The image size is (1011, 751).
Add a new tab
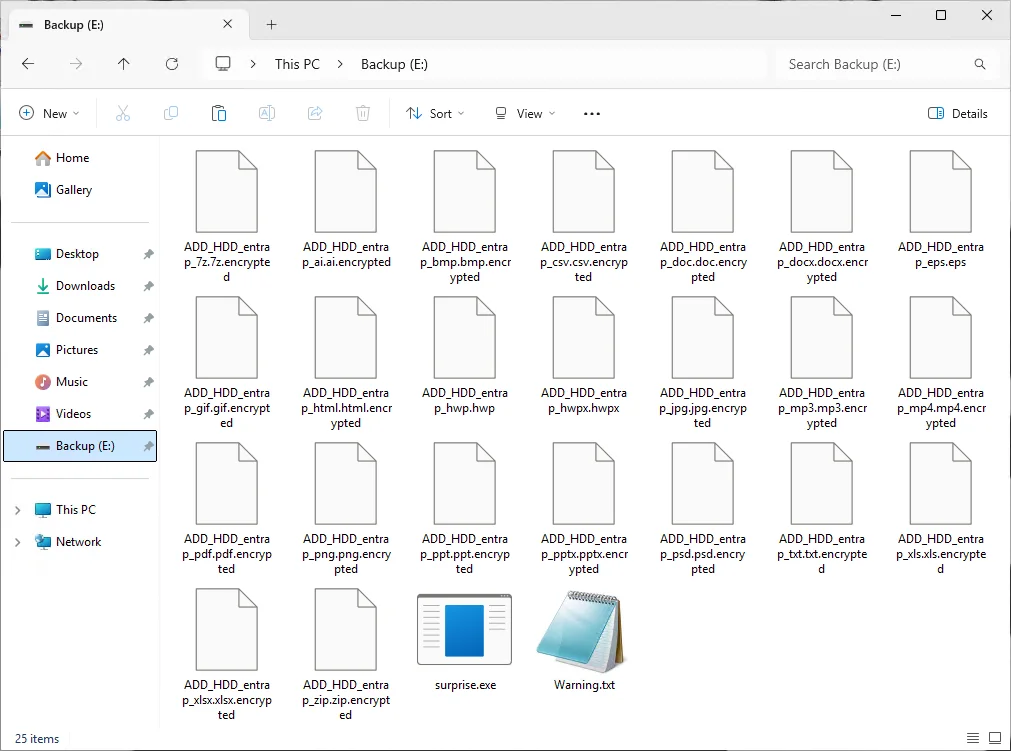coord(271,25)
